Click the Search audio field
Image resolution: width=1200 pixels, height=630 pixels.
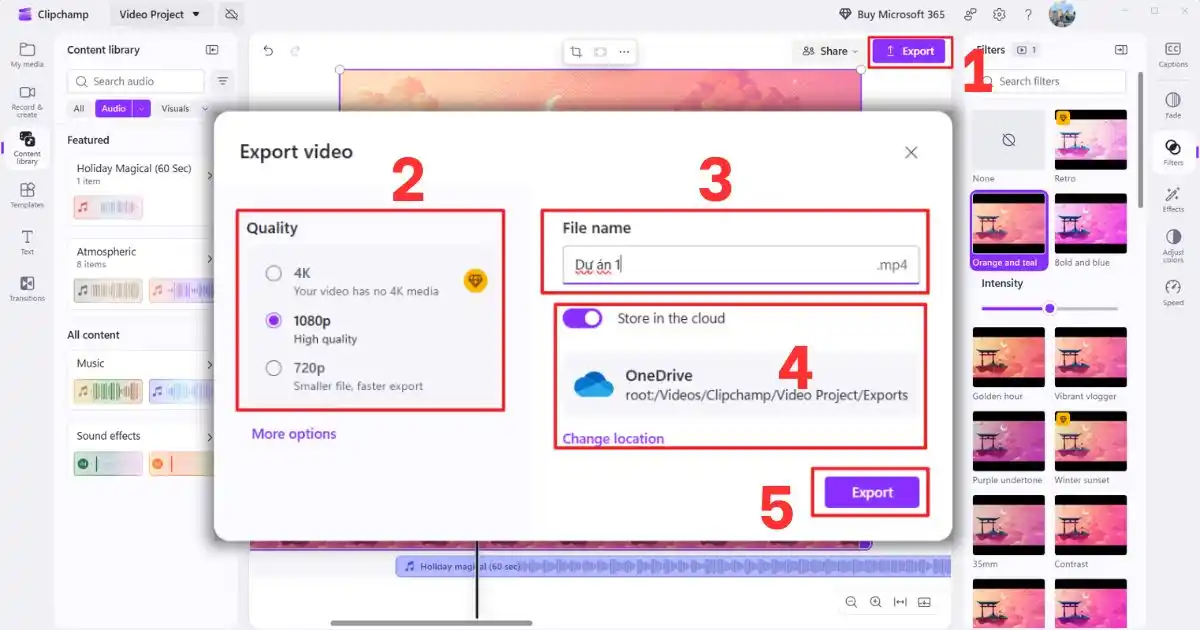(x=136, y=81)
